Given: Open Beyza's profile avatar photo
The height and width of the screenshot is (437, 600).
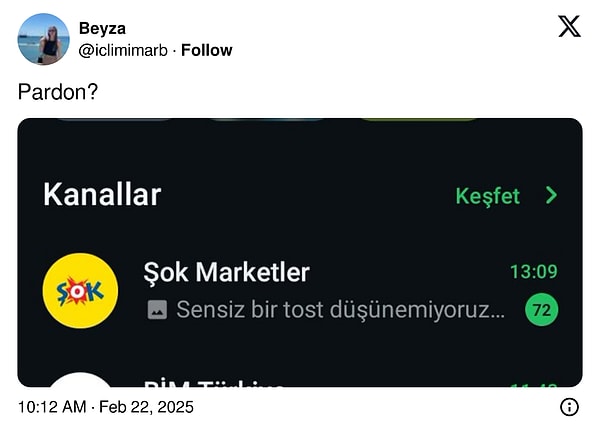Looking at the screenshot, I should click(44, 39).
